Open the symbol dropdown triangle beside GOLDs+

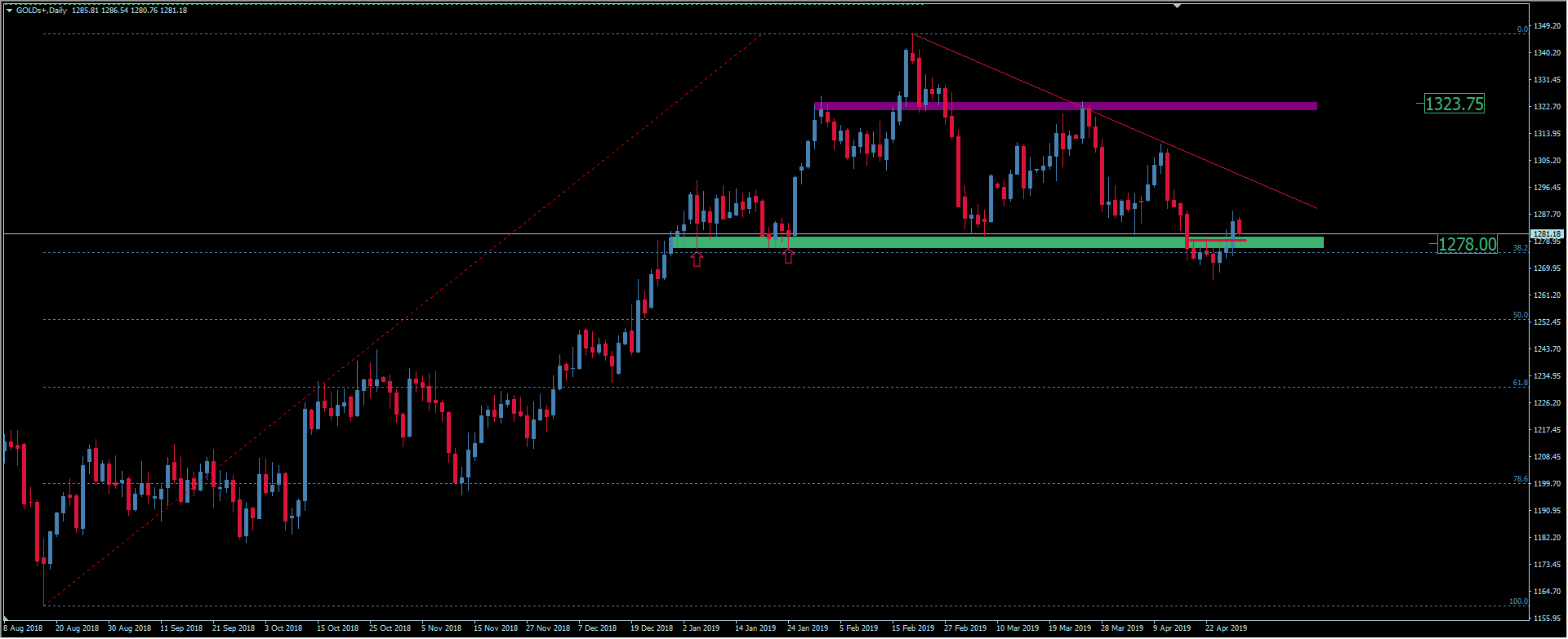pyautogui.click(x=9, y=11)
